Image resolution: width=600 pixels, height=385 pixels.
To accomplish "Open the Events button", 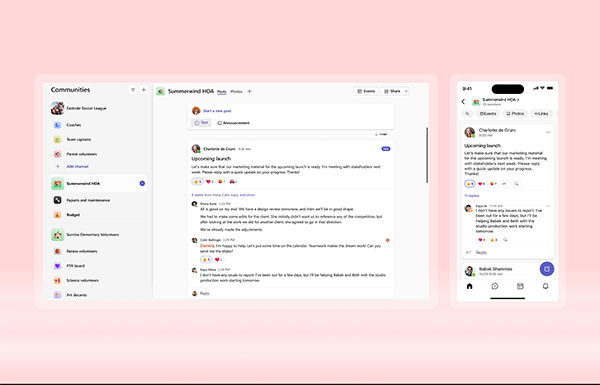I will 366,91.
